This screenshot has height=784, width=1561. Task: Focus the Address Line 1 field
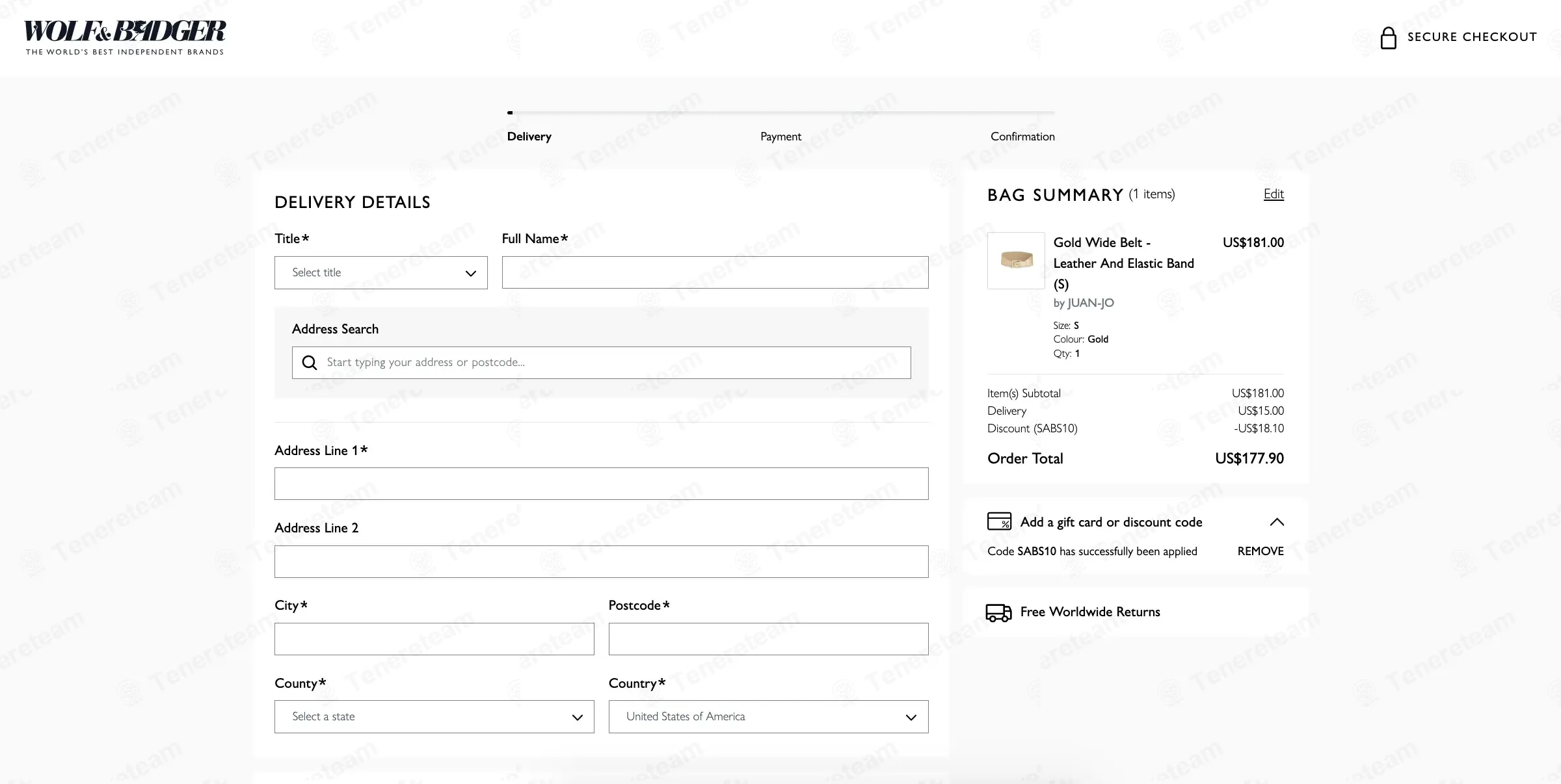click(x=601, y=484)
